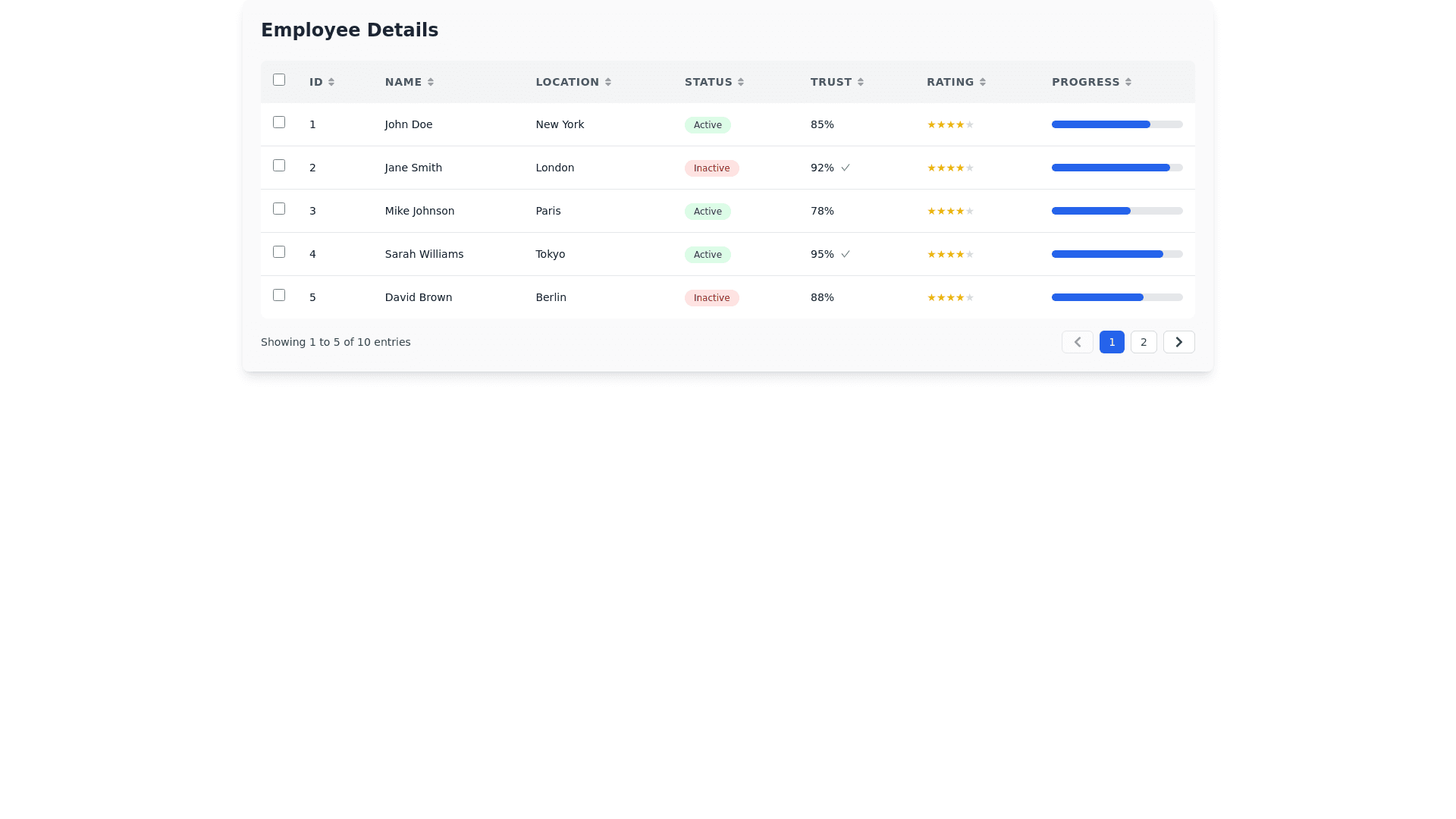Select Sarah Williams row checkbox
1456x819 pixels.
point(279,252)
